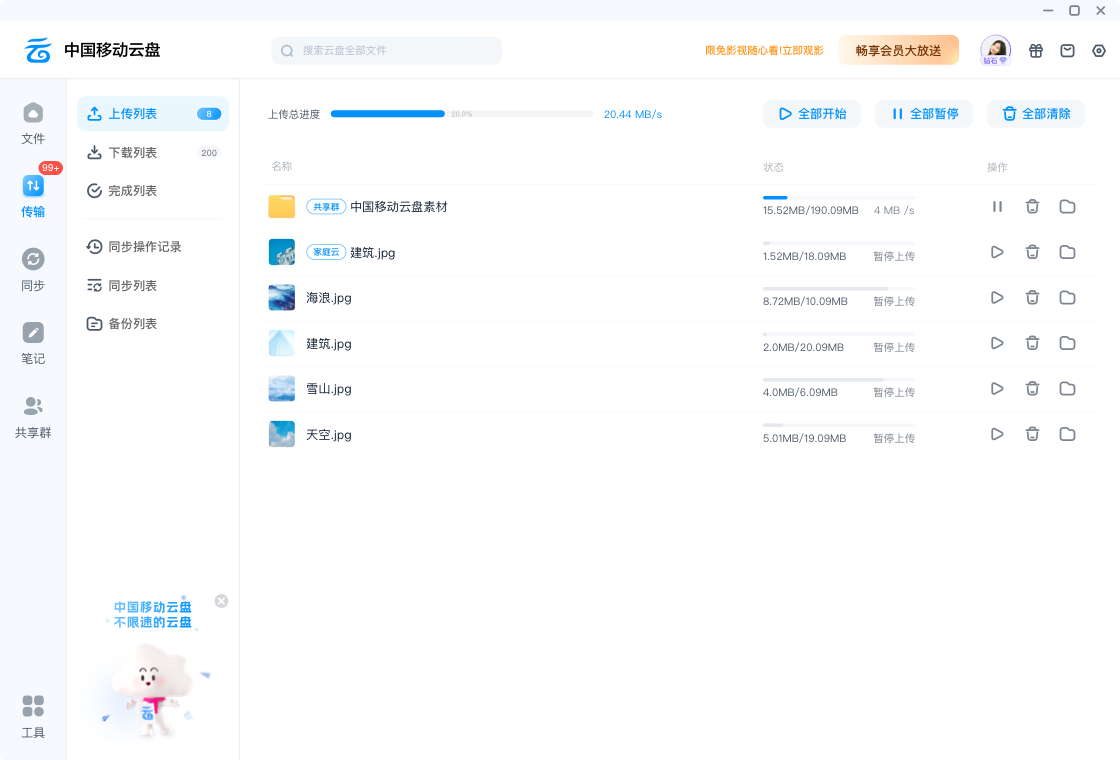
Task: Click the 全部暂停 button
Action: click(924, 114)
